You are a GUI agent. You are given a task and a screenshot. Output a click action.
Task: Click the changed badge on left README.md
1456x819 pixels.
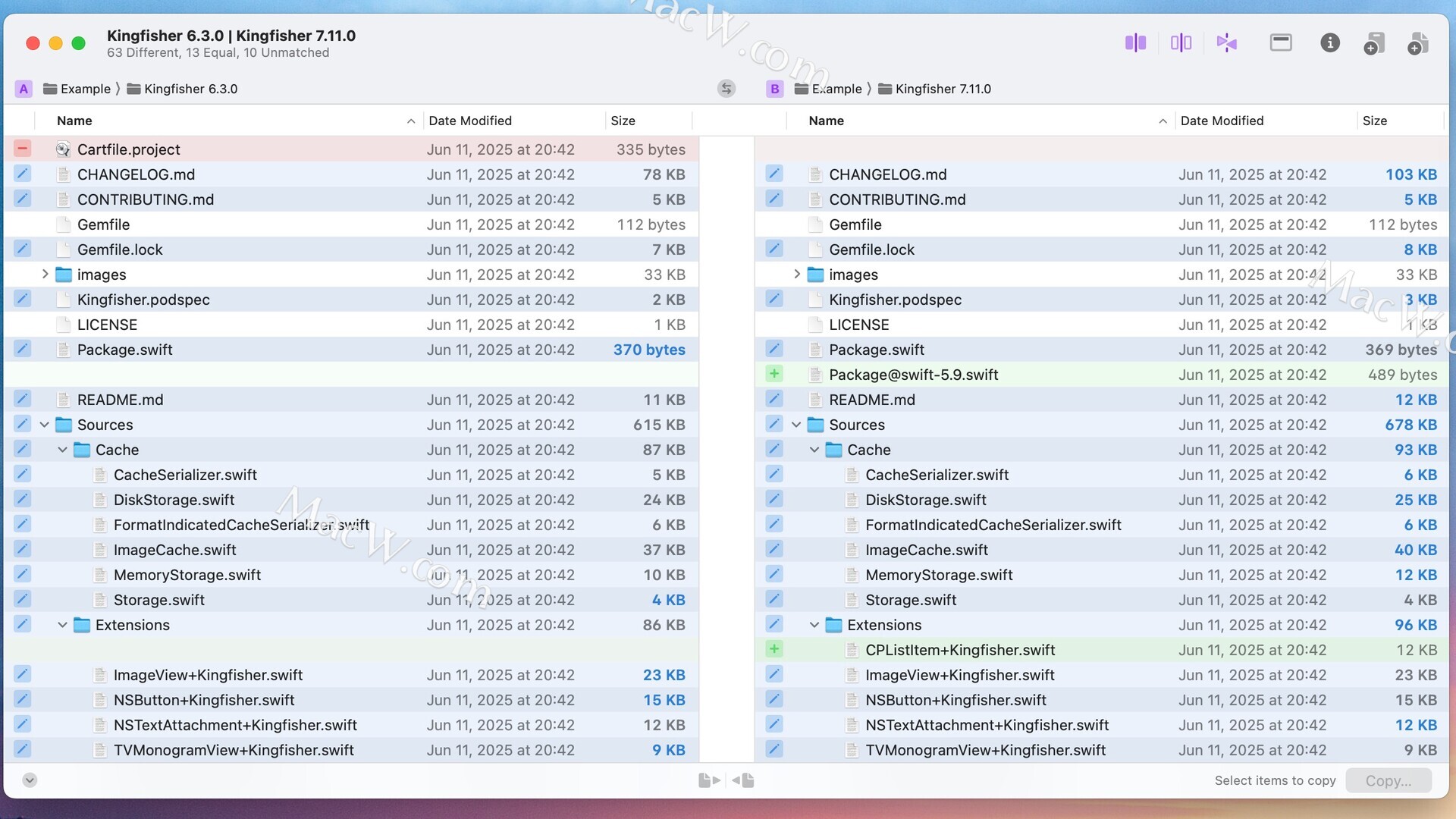click(x=22, y=399)
